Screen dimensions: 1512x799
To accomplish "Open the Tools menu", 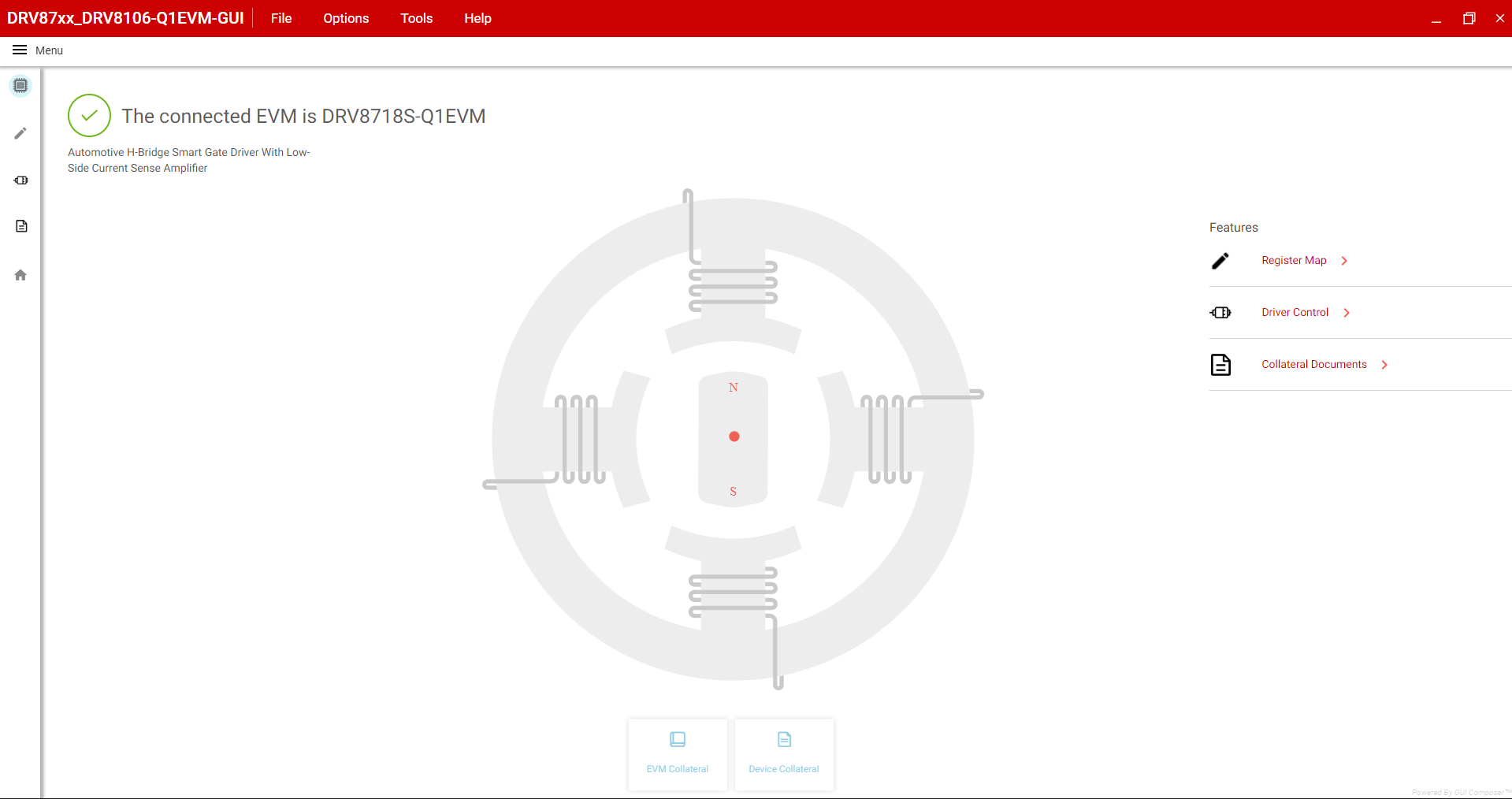I will [416, 18].
